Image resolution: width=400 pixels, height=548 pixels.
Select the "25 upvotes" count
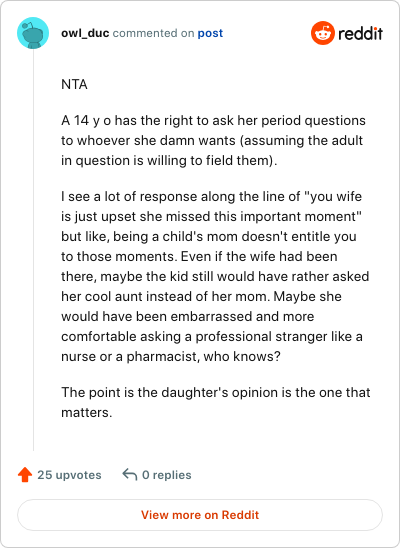(69, 475)
